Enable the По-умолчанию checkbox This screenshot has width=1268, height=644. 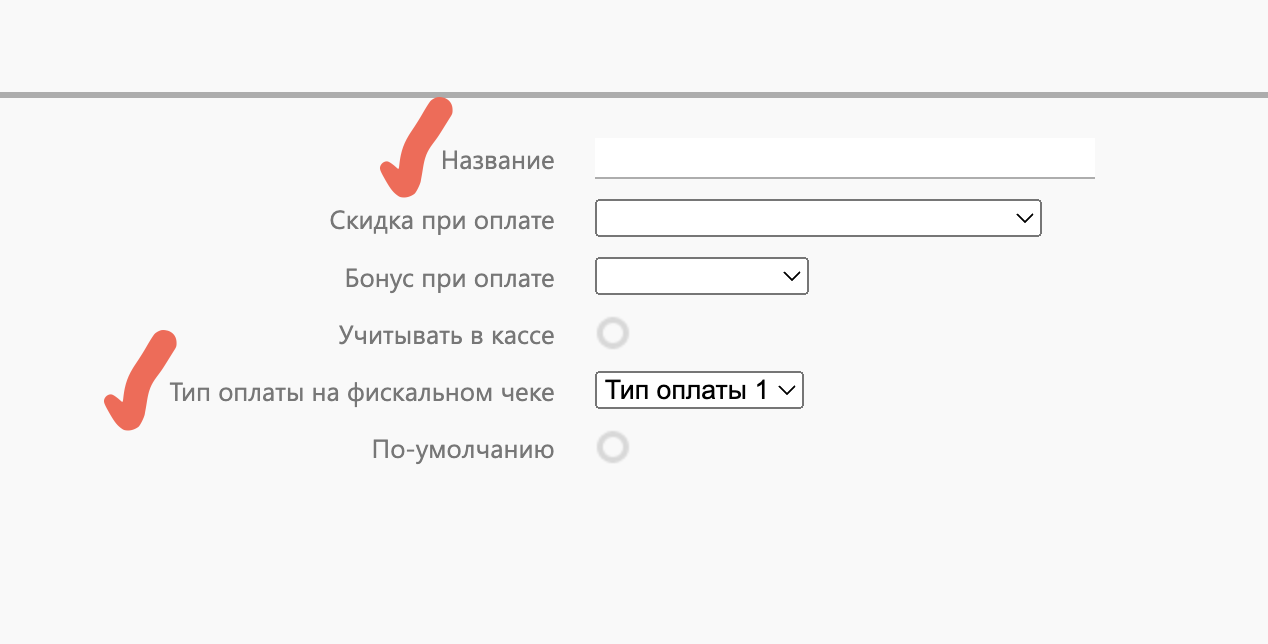click(612, 448)
